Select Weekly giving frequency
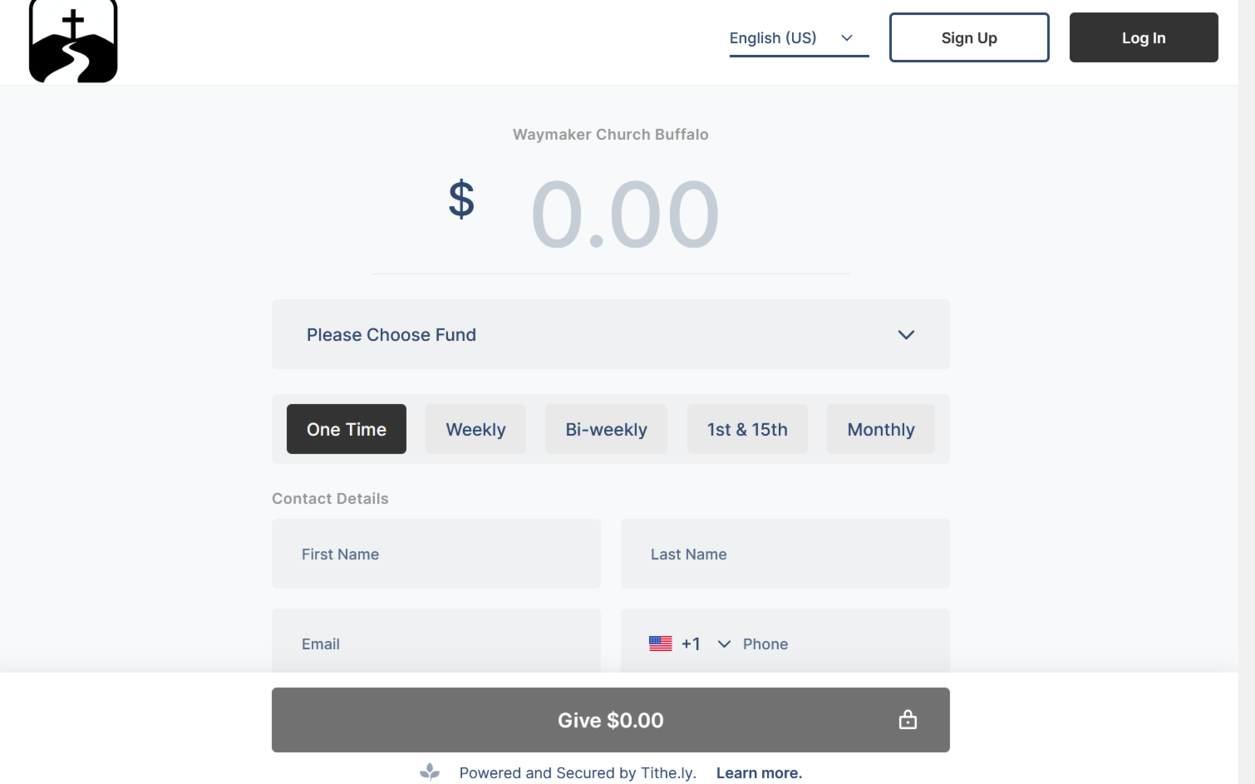 [x=475, y=429]
